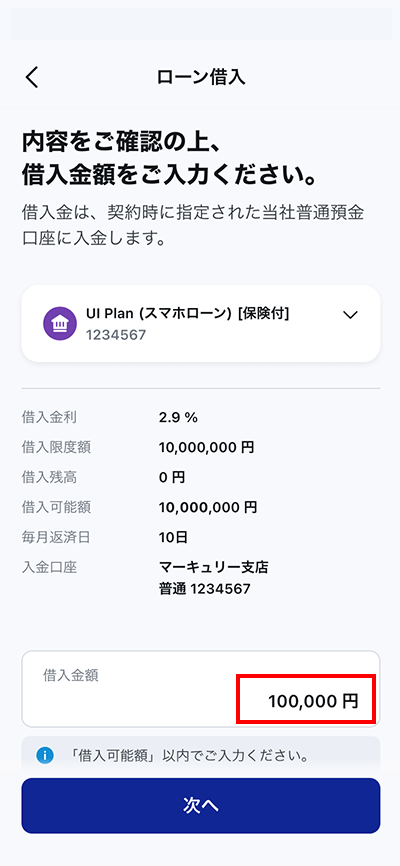Focus the 借入金額 input field
Viewport: 400px width, 866px height.
tap(201, 689)
